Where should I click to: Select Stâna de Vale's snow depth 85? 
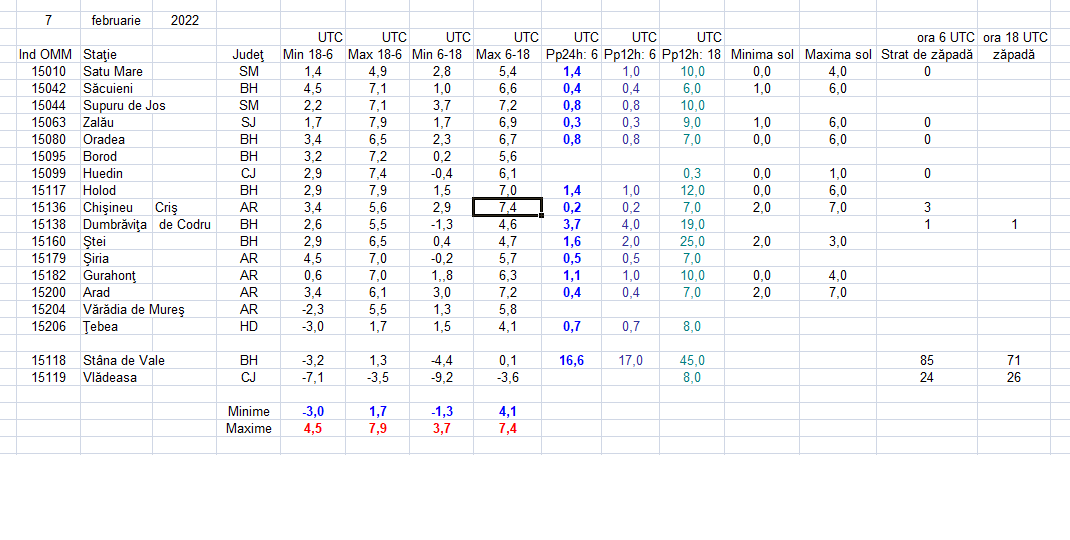tap(927, 360)
